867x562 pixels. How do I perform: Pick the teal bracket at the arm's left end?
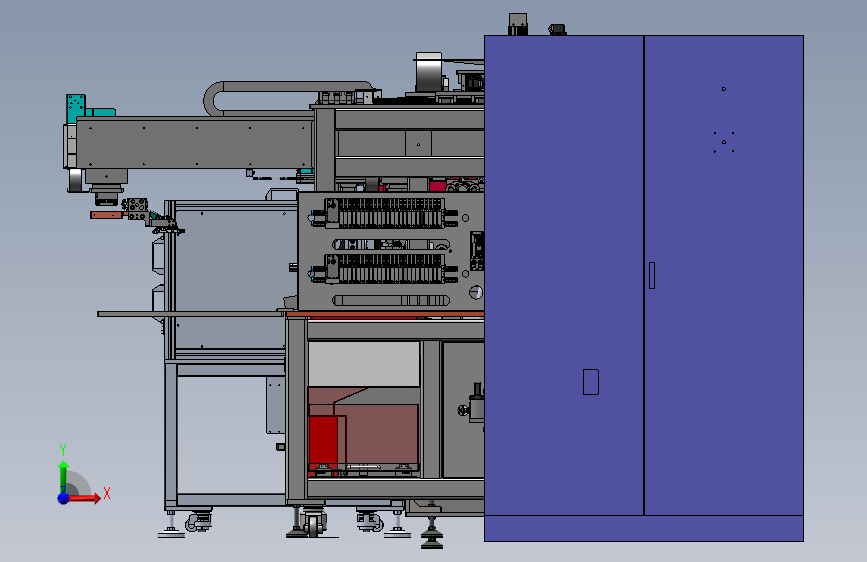pos(76,108)
